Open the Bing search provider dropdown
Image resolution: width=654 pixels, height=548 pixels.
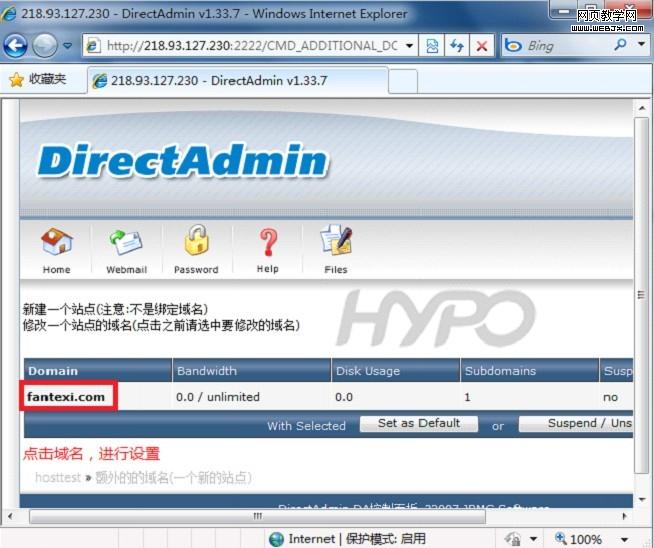[641, 46]
